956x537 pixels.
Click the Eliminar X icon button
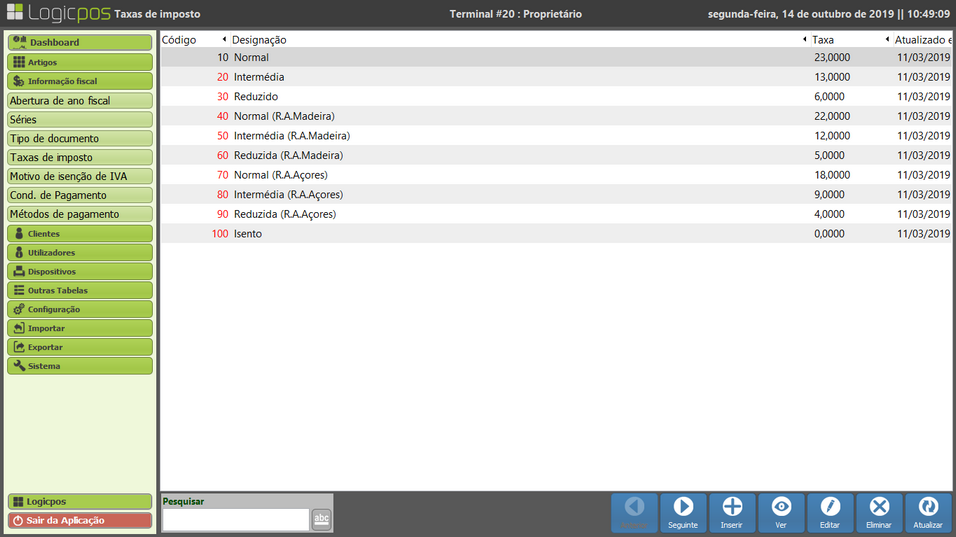point(879,512)
